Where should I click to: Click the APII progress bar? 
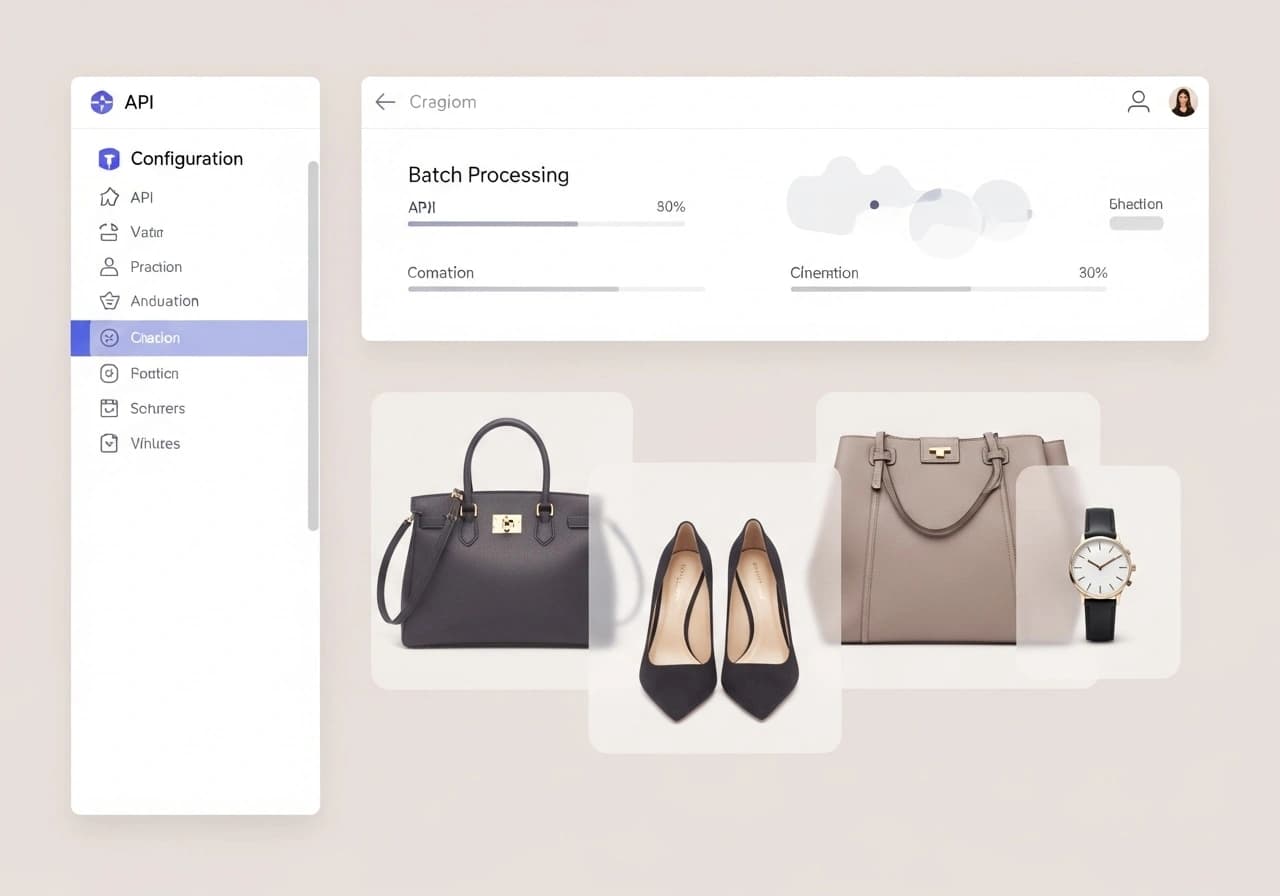[546, 224]
